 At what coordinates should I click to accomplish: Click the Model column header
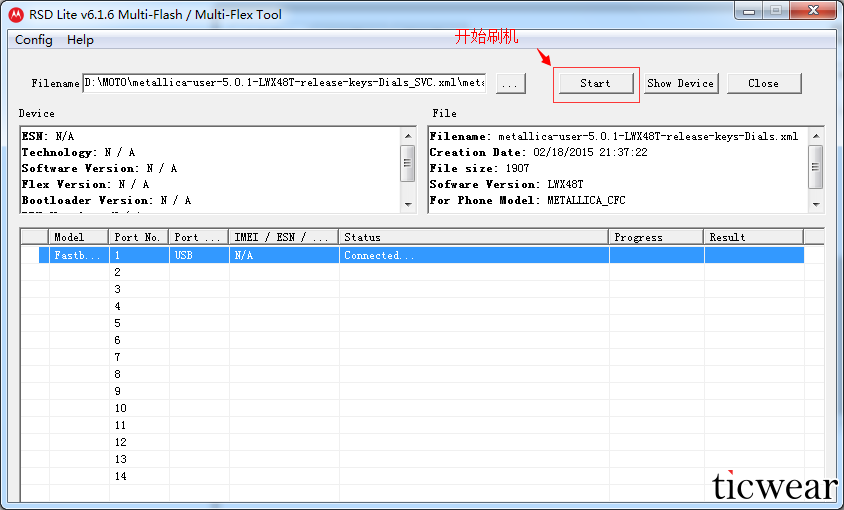pos(78,238)
